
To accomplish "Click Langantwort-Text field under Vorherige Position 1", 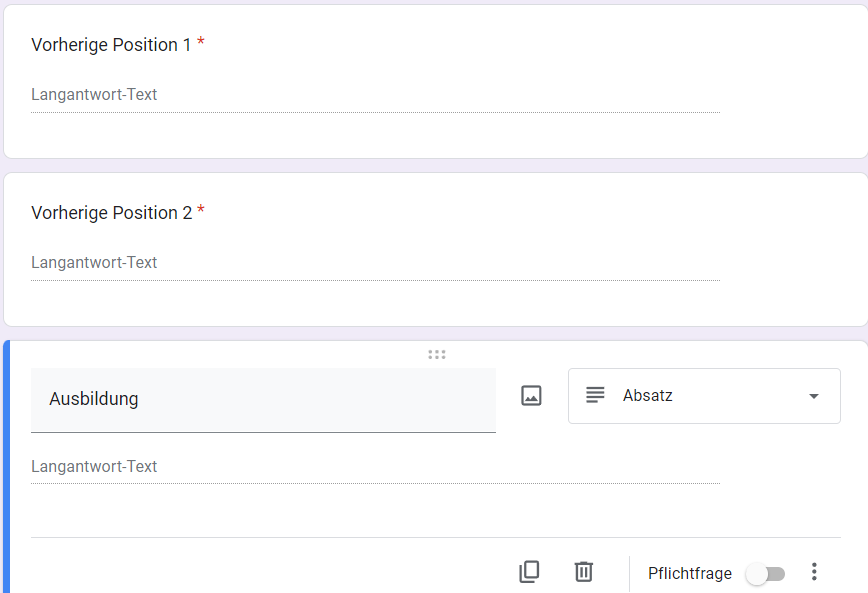I will (375, 95).
